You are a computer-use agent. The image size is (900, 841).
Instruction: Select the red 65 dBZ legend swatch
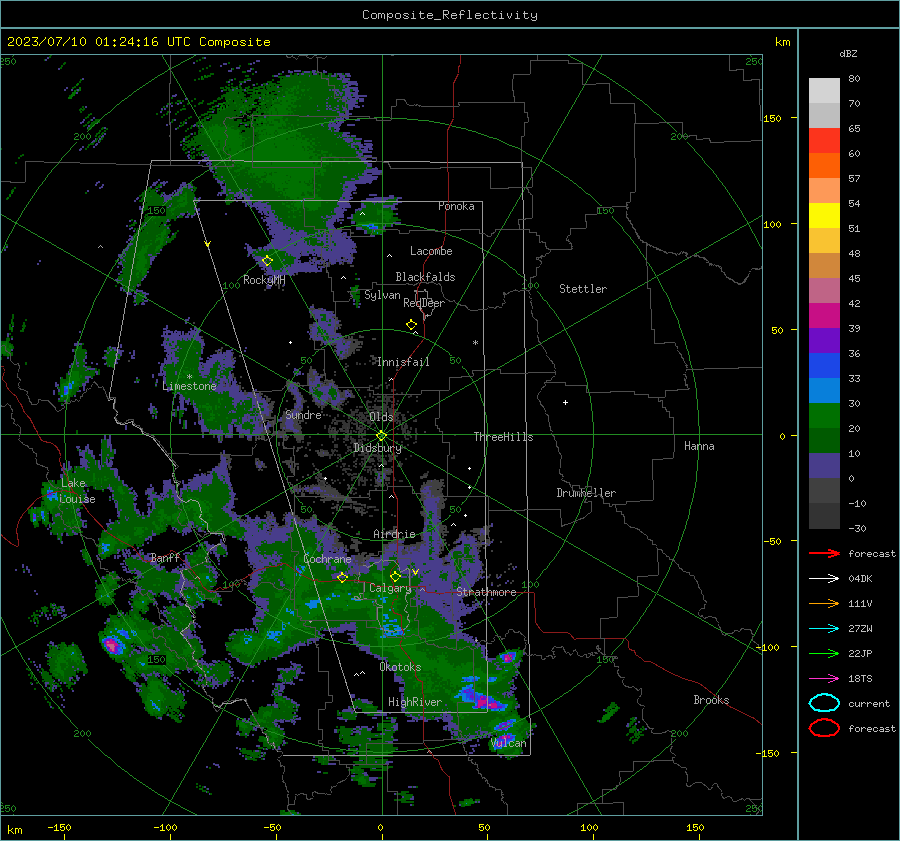point(824,140)
